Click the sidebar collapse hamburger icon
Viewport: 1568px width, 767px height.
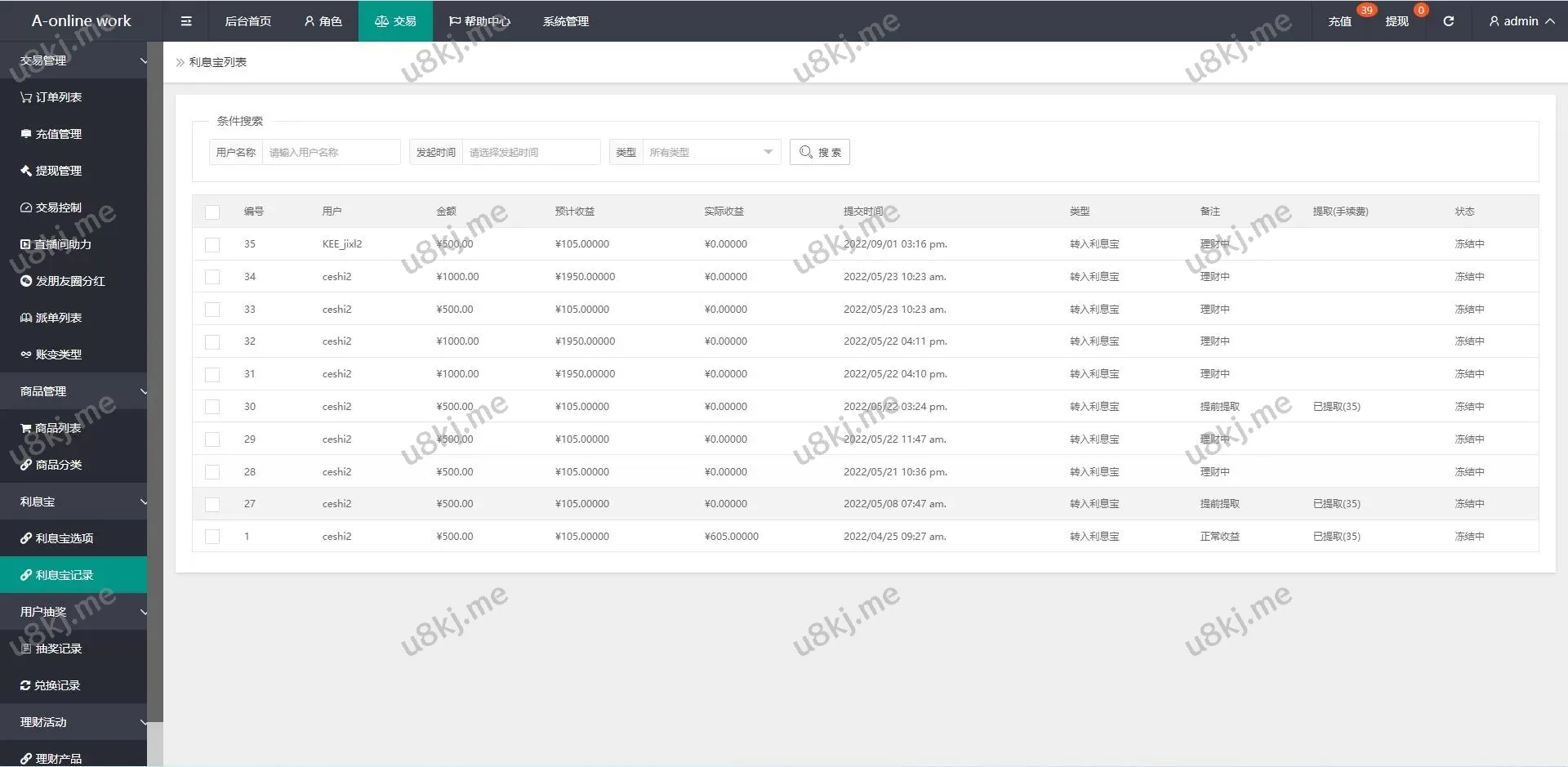coord(186,21)
